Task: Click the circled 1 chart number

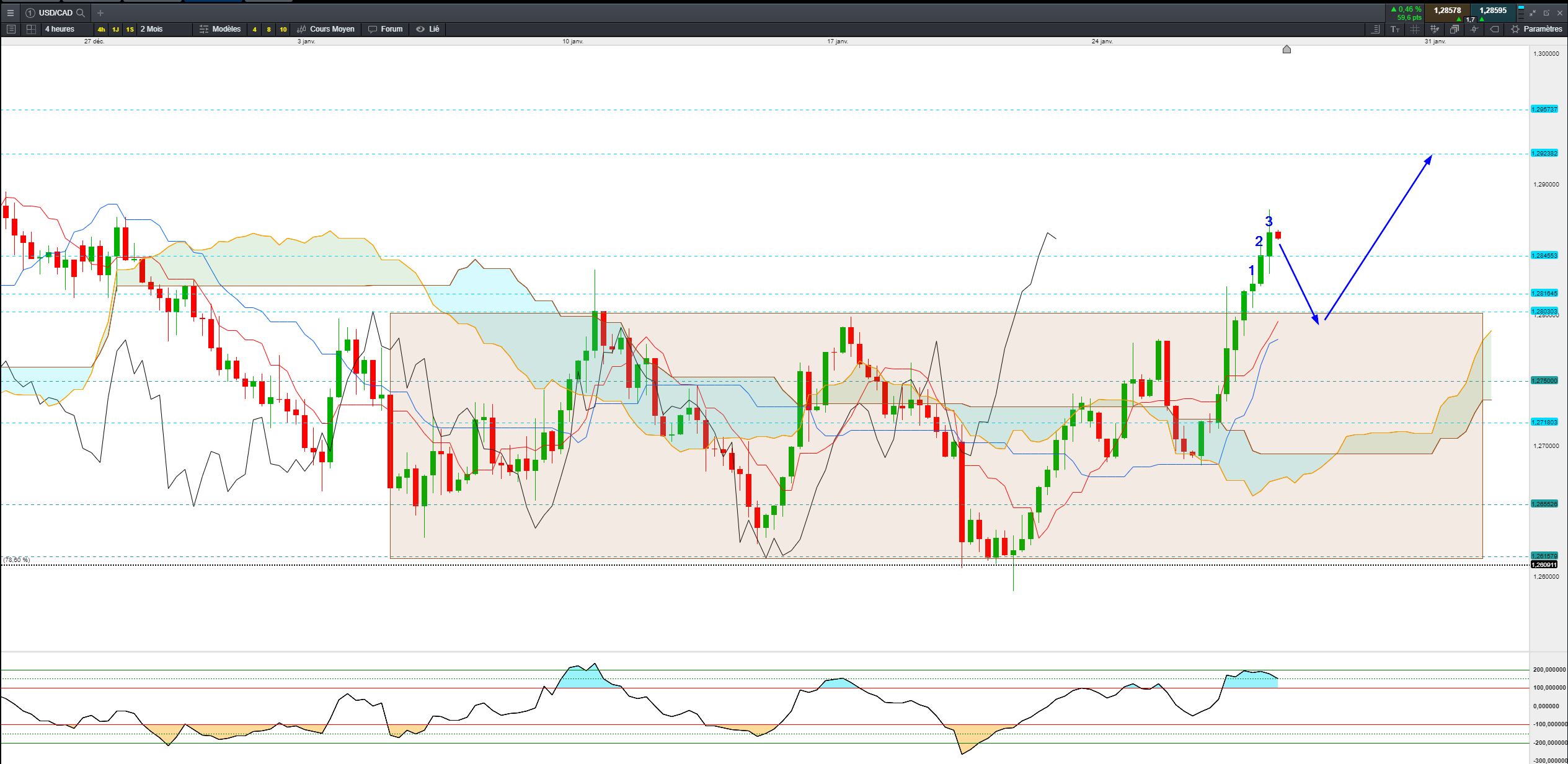Action: (x=30, y=12)
